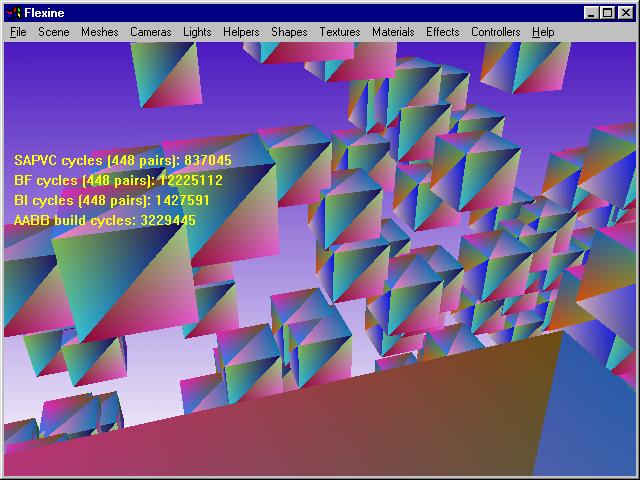Viewport: 640px width, 480px height.
Task: Minimize the Flexine window
Action: (591, 13)
